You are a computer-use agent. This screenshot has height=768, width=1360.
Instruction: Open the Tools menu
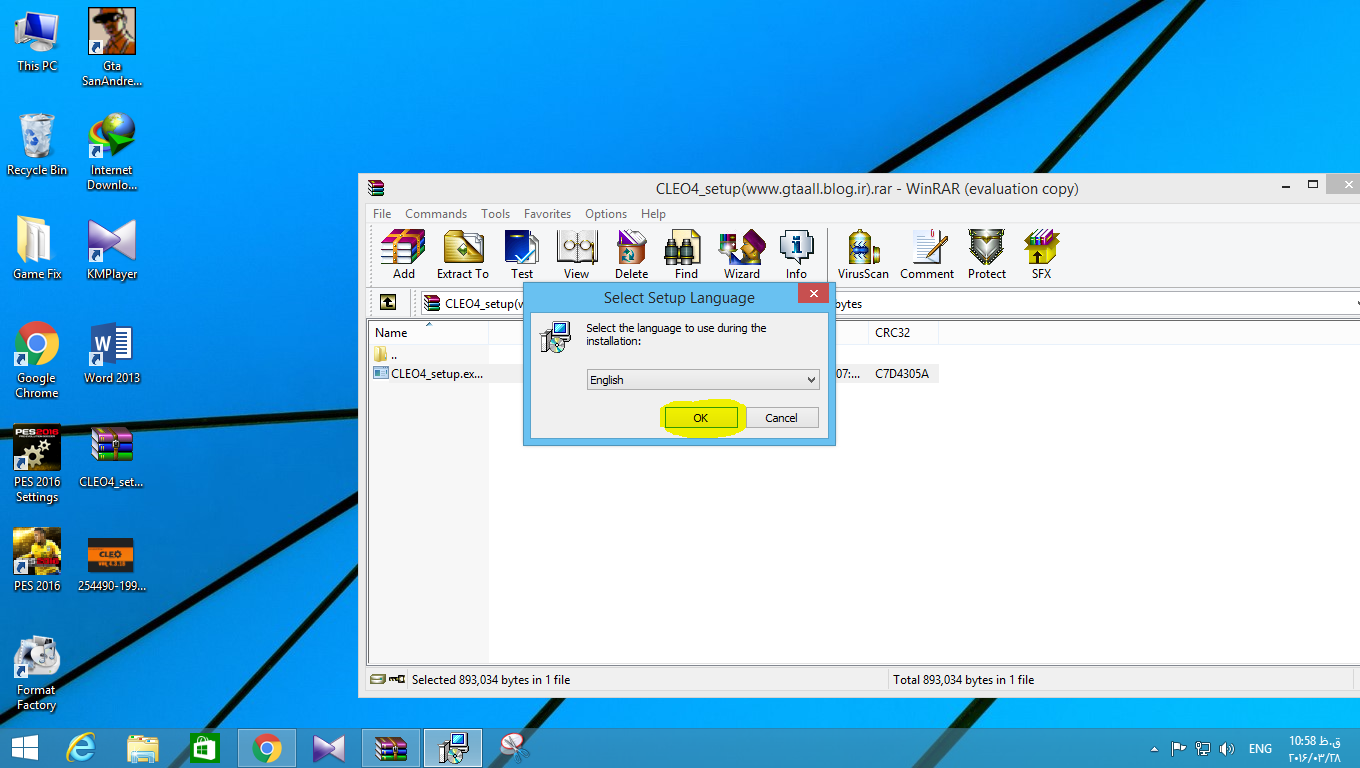[495, 214]
